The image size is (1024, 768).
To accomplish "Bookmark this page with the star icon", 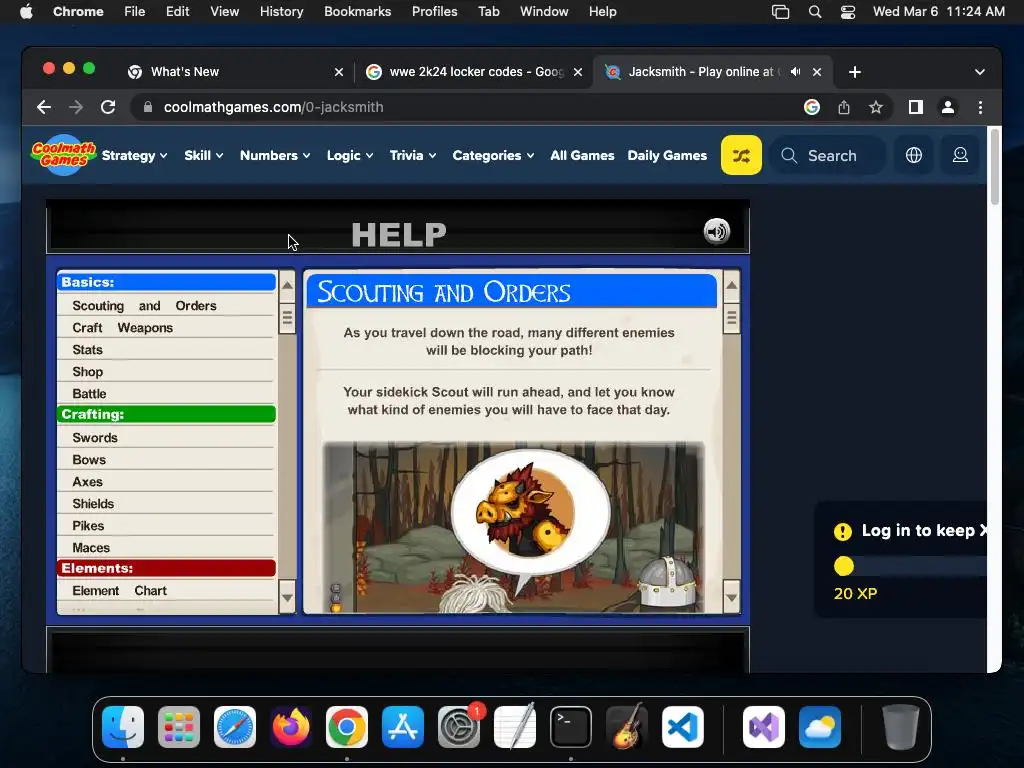I will [876, 107].
